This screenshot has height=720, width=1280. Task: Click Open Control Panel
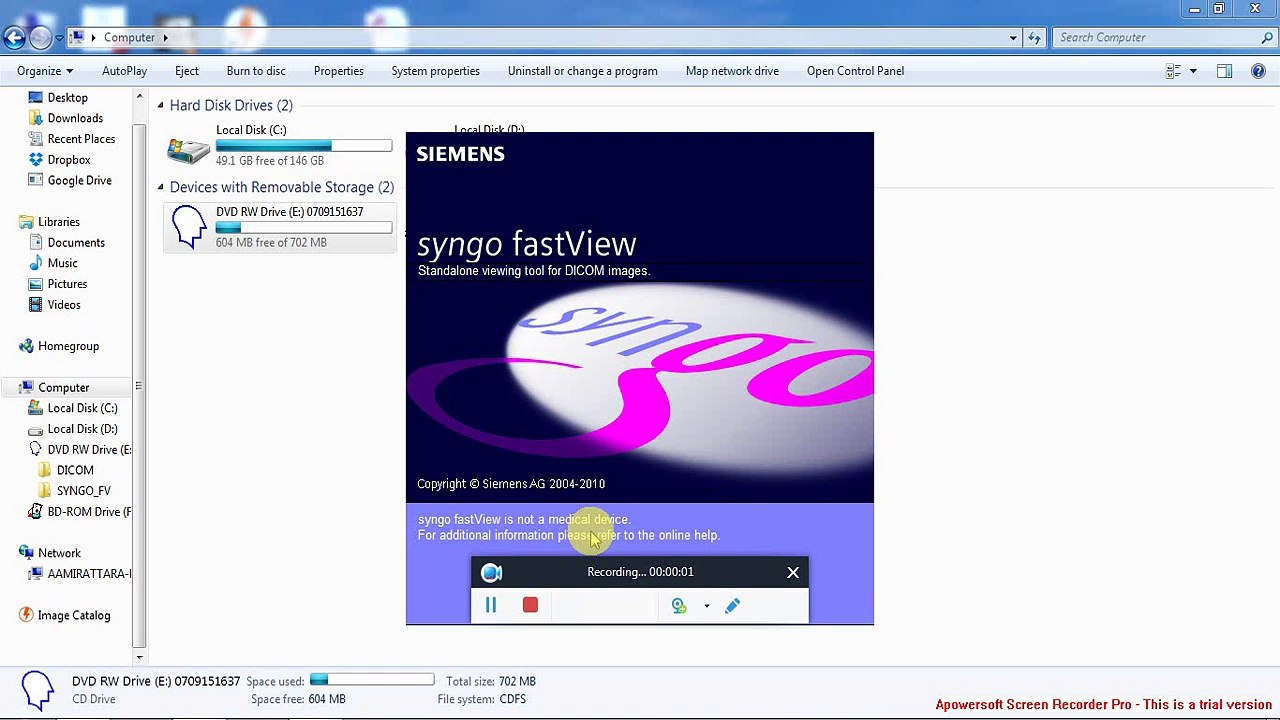(855, 71)
